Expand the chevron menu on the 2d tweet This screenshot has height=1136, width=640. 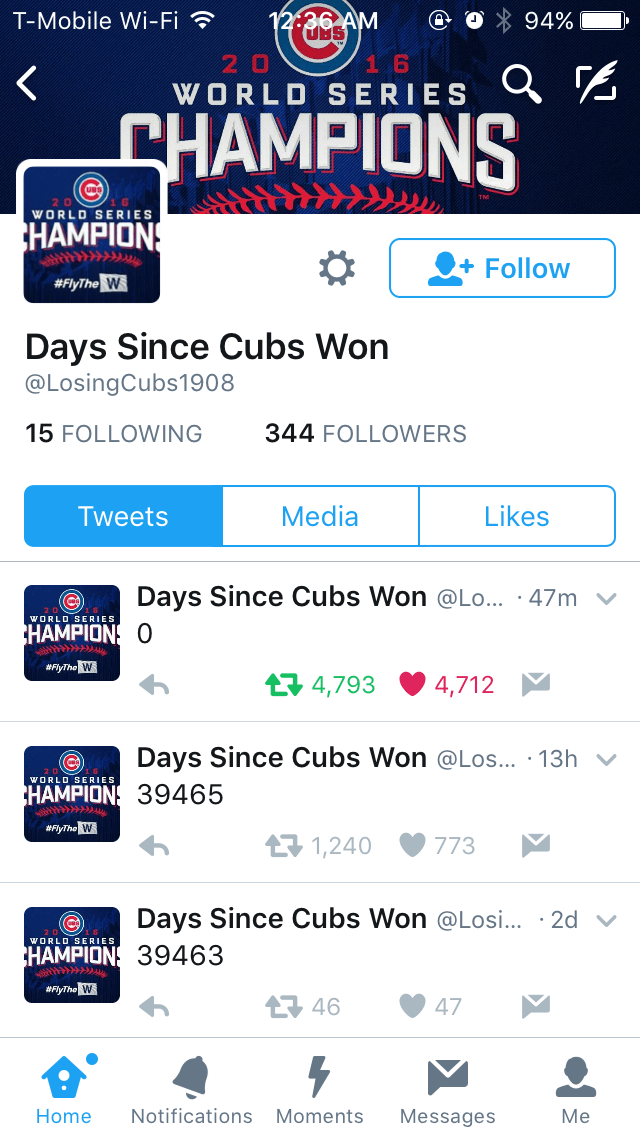point(606,920)
